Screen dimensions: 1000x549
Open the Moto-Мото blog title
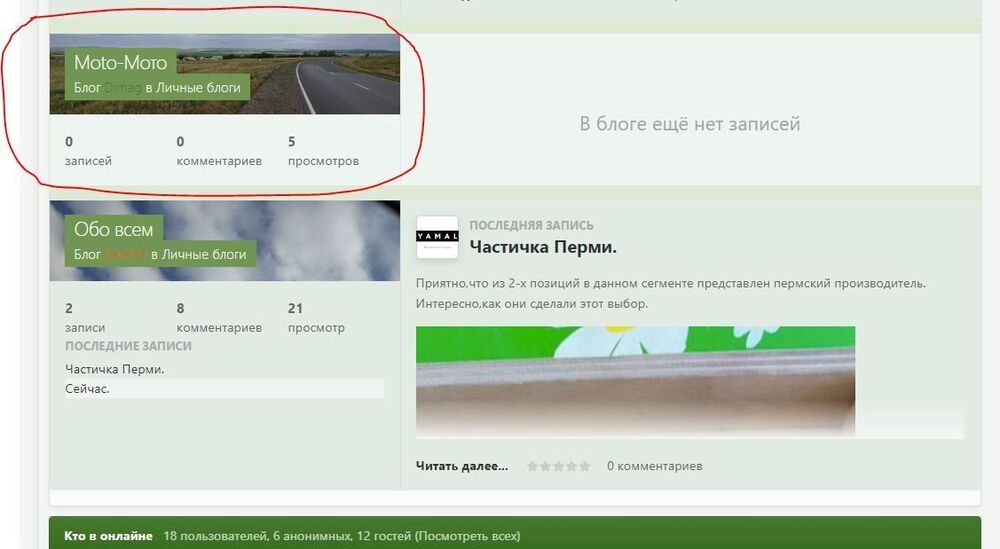(121, 62)
